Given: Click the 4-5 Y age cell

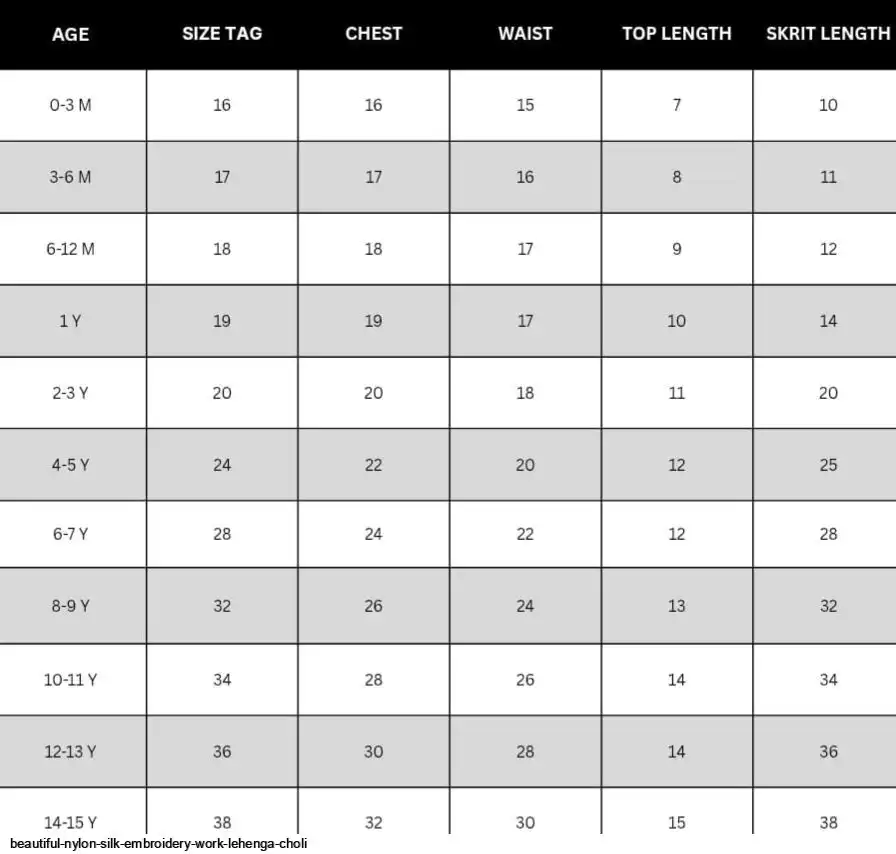Looking at the screenshot, I should 70,465.
